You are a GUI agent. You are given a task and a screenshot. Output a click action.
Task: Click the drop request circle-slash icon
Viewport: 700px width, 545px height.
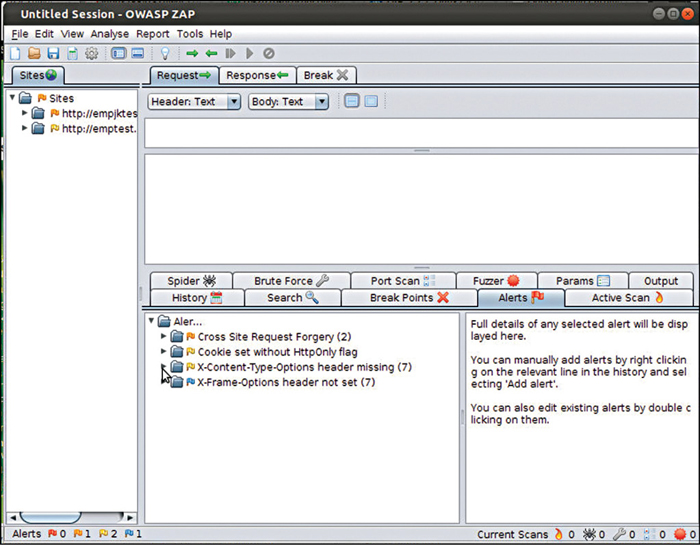[x=268, y=53]
